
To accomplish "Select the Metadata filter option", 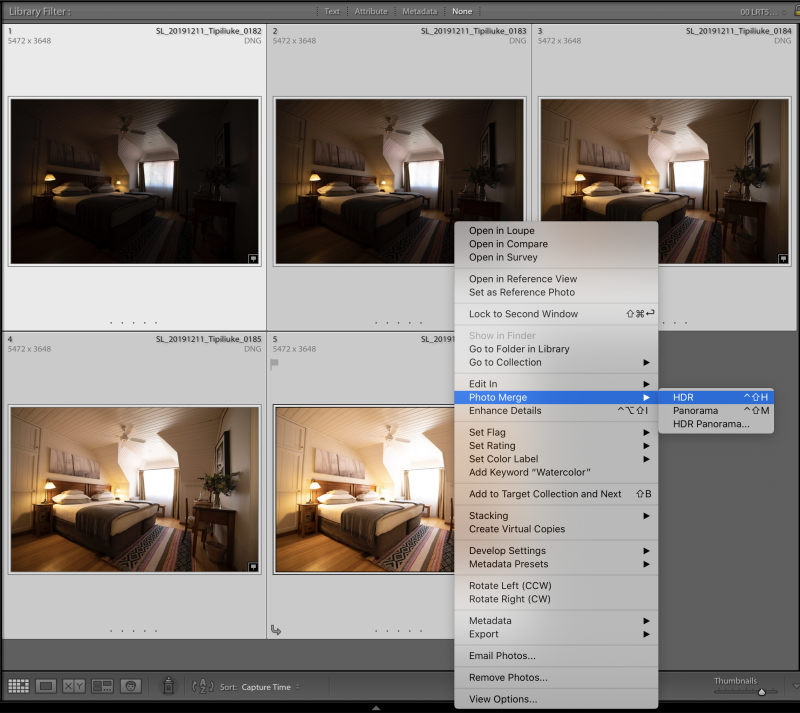I will coord(419,11).
